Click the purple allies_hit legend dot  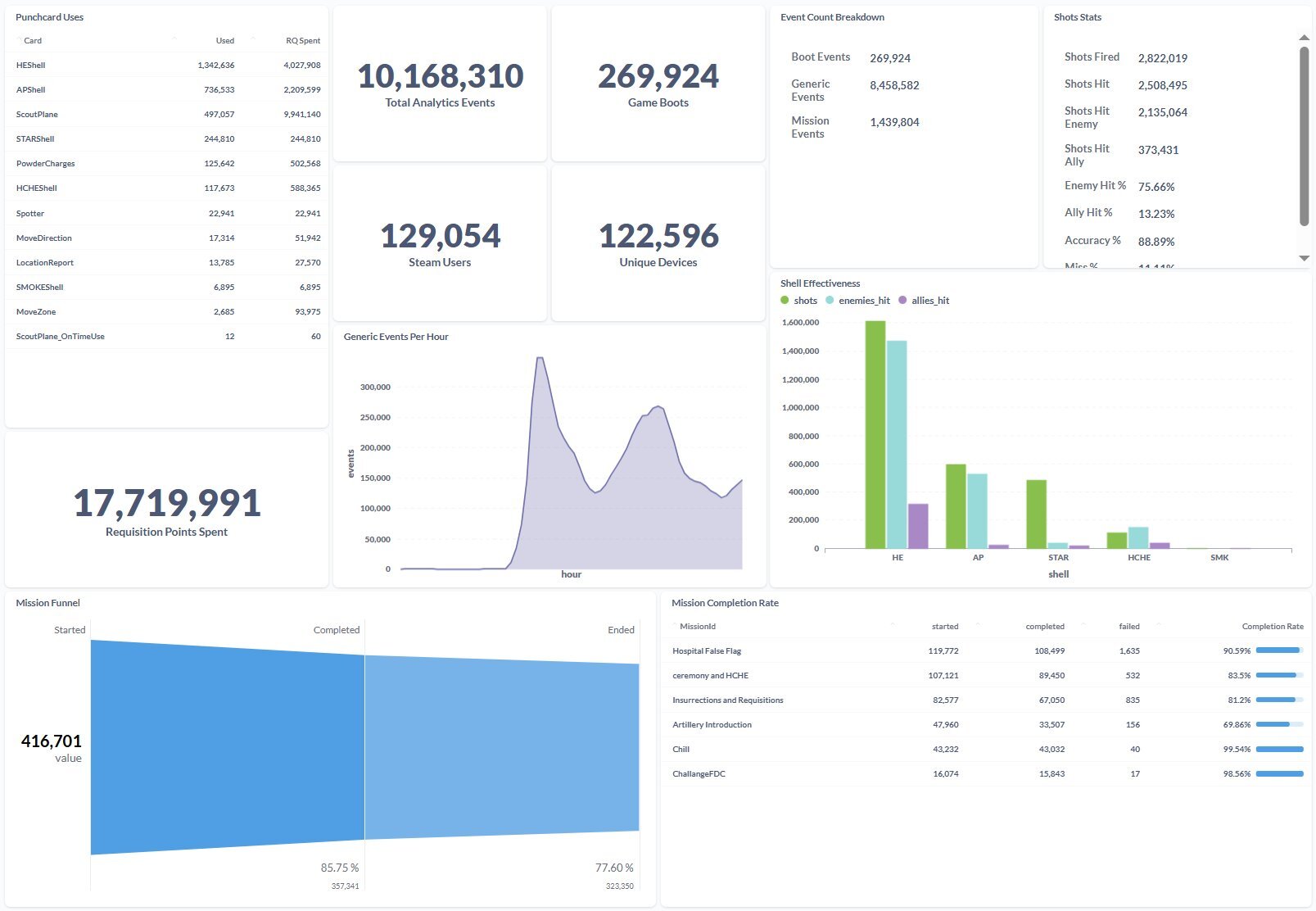902,301
